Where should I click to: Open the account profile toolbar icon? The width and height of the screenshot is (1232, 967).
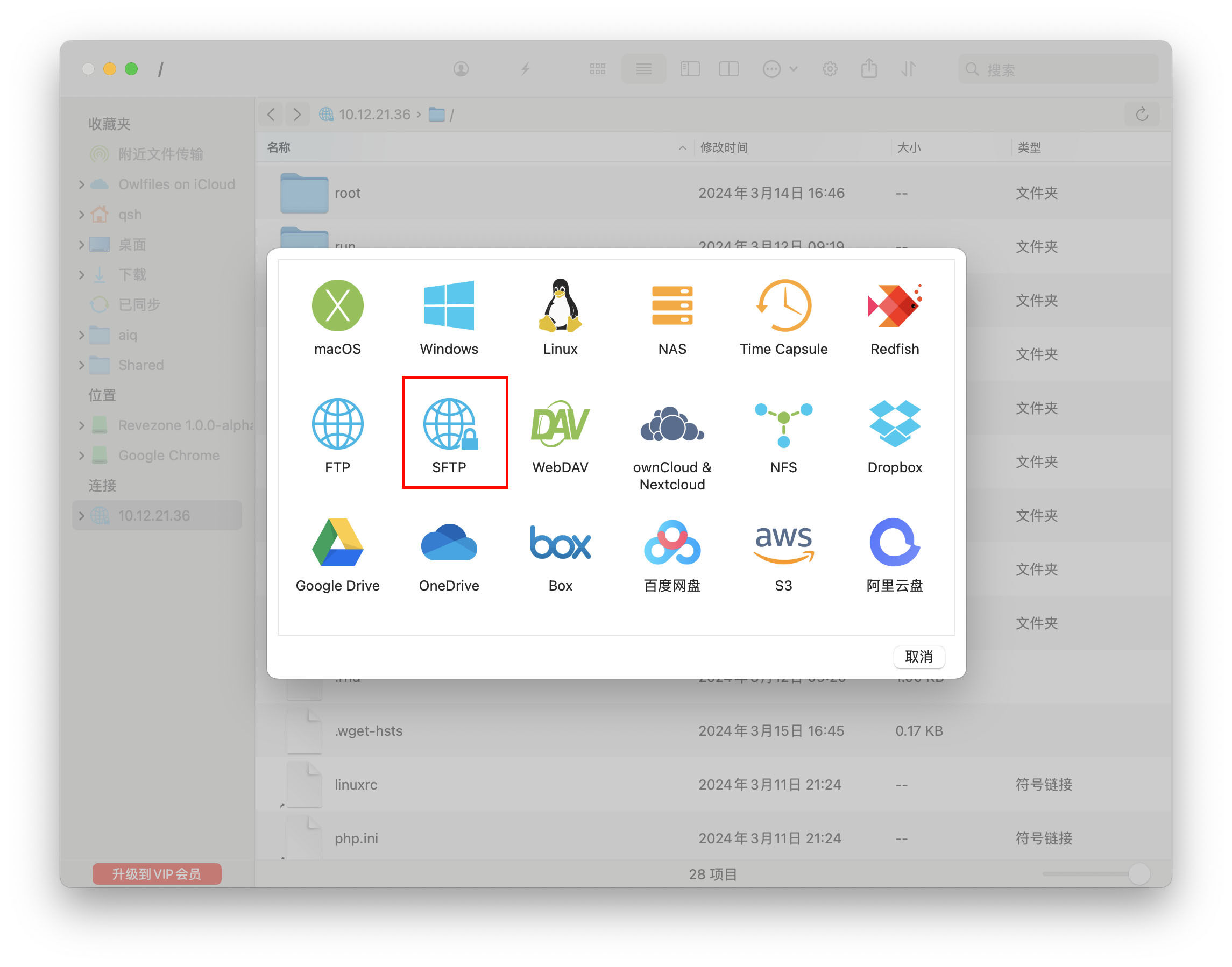click(x=461, y=69)
